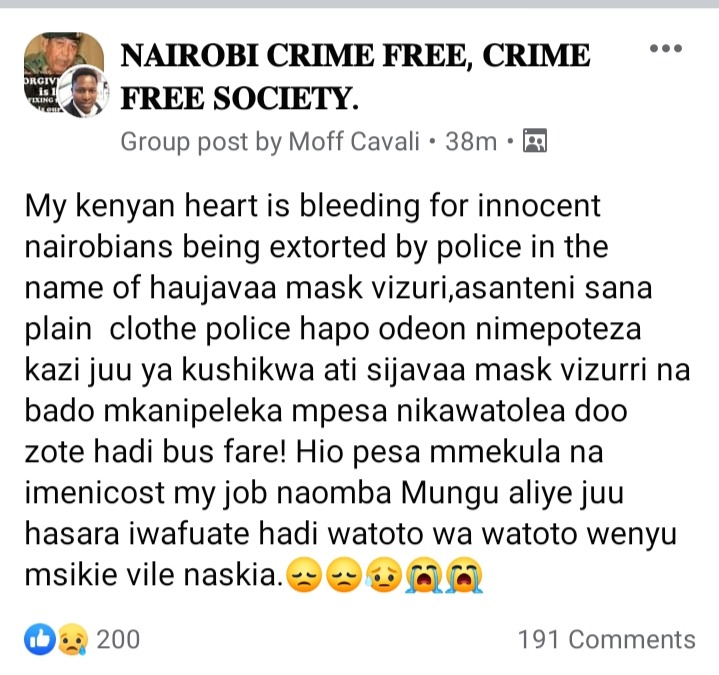This screenshot has height=675, width=719.
Task: Click the post text starting 'My kenyan heart'
Action: (357, 390)
